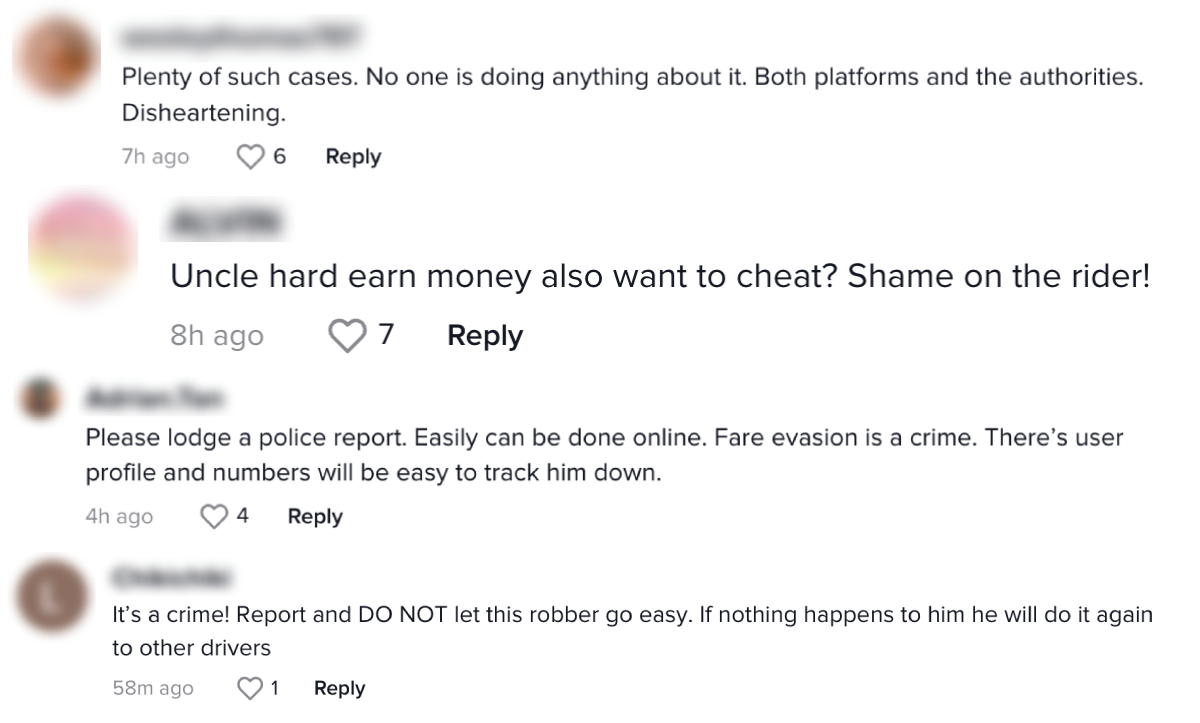
Task: Click blurred username above 'Plenty of such cases'
Action: [x=240, y=38]
